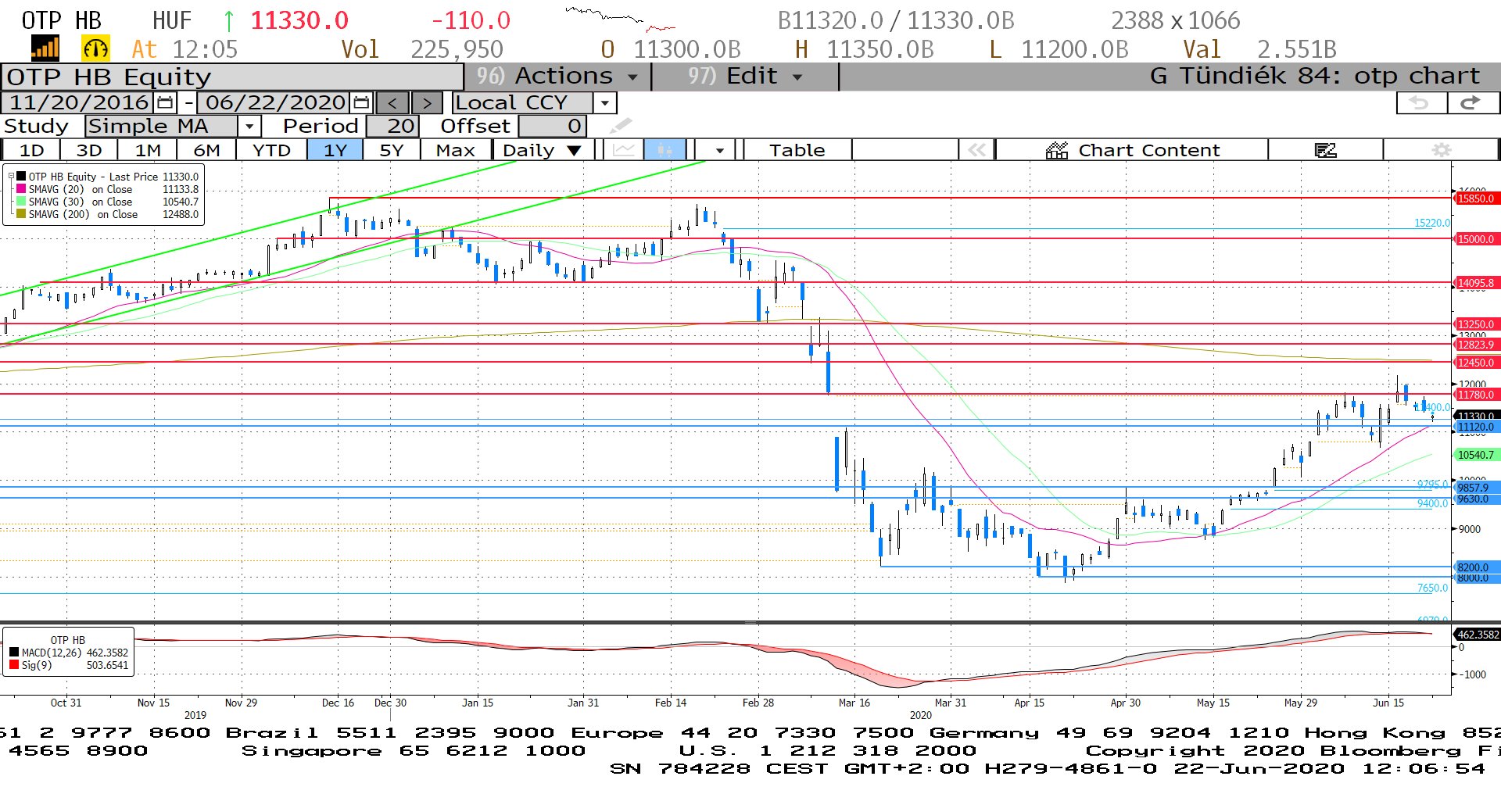The height and width of the screenshot is (812, 1501).
Task: Click the end date 06/22/2020 field
Action: point(275,102)
